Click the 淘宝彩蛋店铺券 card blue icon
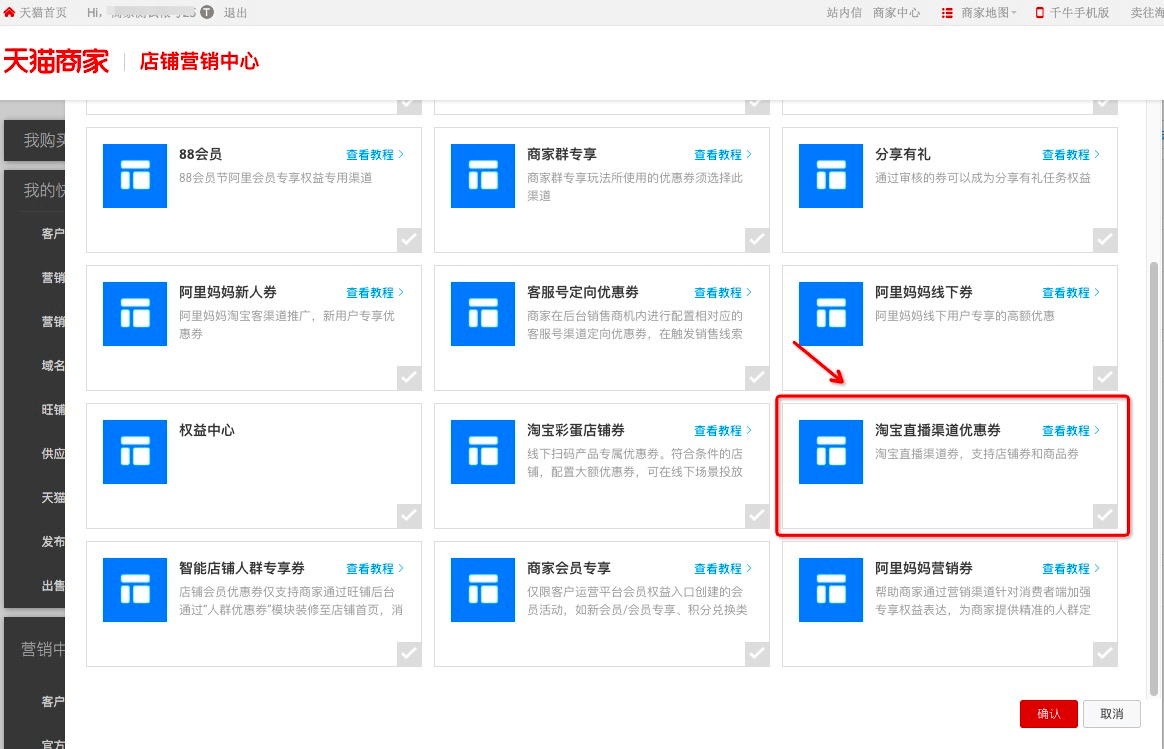The width and height of the screenshot is (1164, 749). (x=483, y=452)
